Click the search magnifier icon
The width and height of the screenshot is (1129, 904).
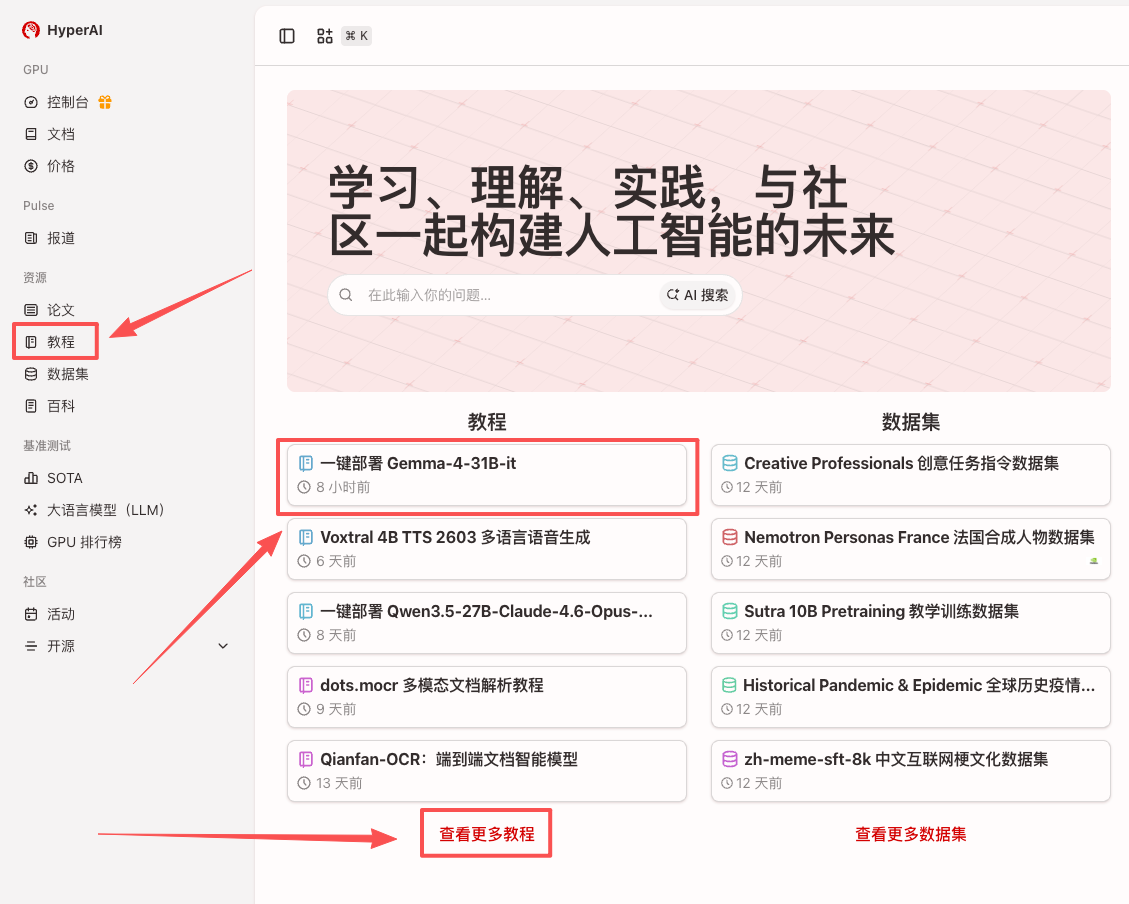click(346, 295)
